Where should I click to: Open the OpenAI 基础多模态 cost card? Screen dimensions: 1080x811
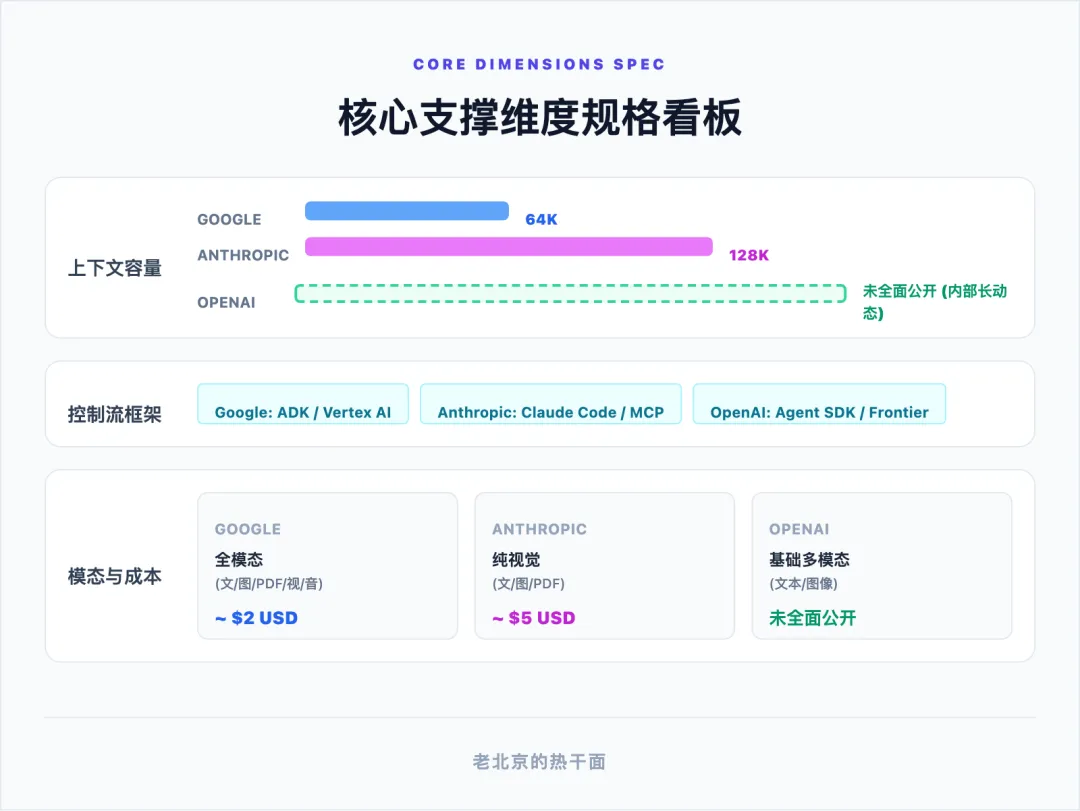pos(882,566)
